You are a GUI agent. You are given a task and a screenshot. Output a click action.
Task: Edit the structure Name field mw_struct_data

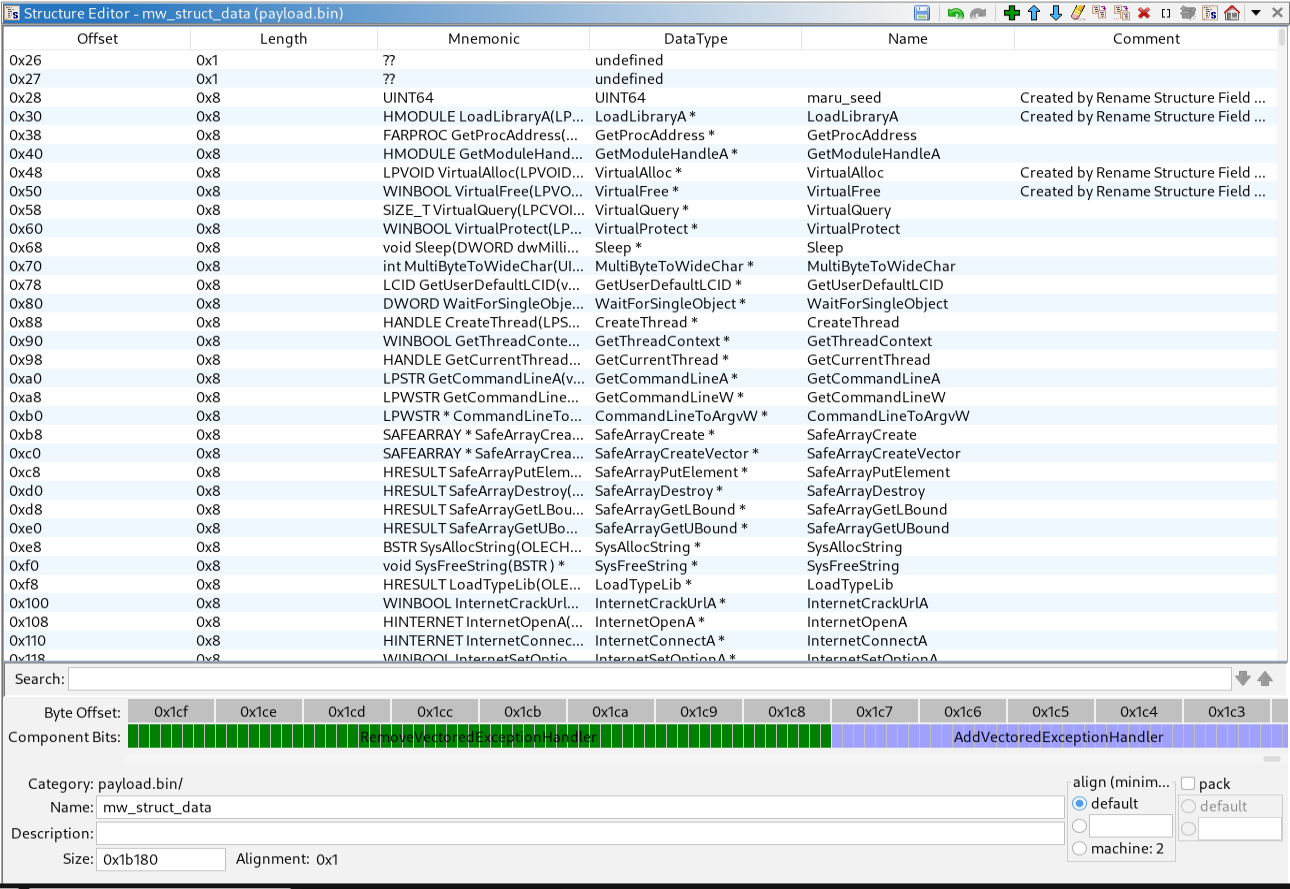[x=580, y=807]
